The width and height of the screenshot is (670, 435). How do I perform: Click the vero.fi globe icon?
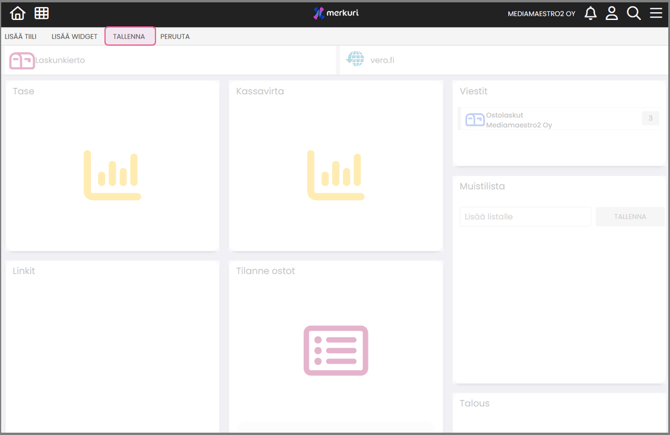(x=355, y=60)
